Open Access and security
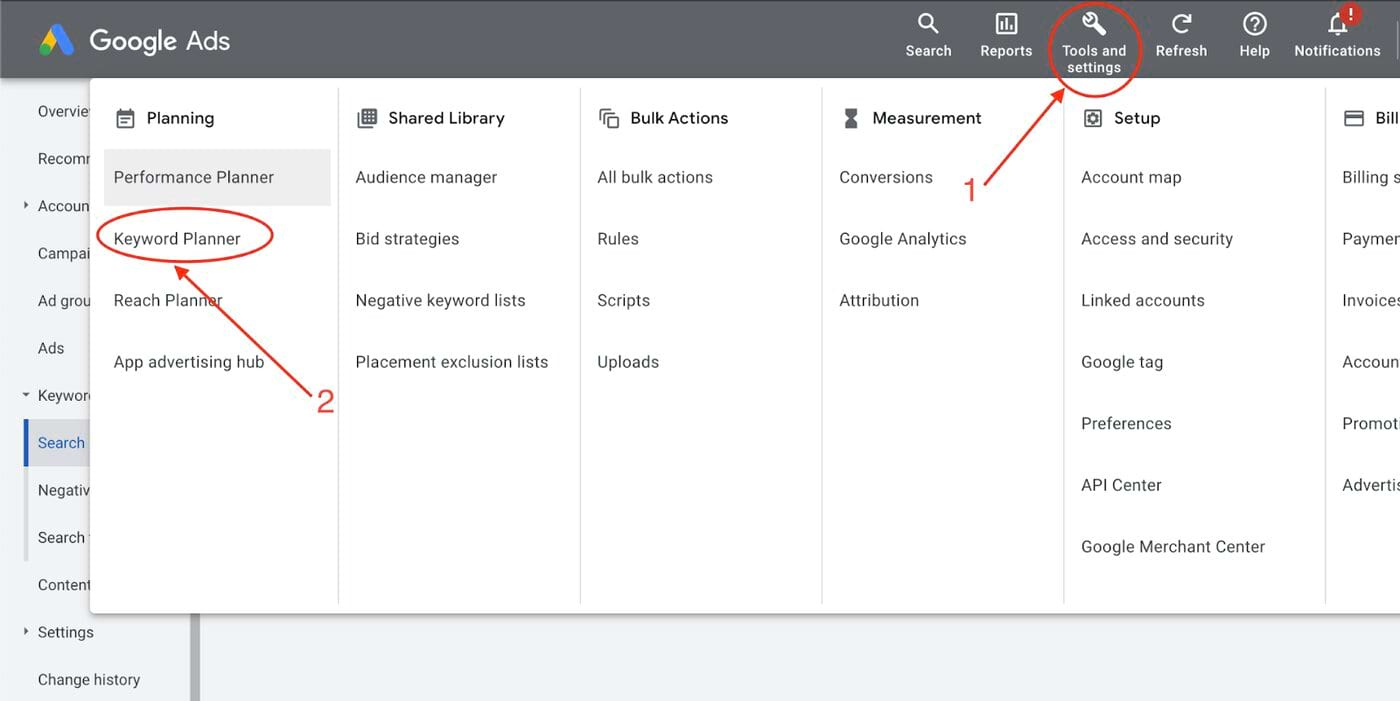Viewport: 1400px width, 701px height. 1157,239
